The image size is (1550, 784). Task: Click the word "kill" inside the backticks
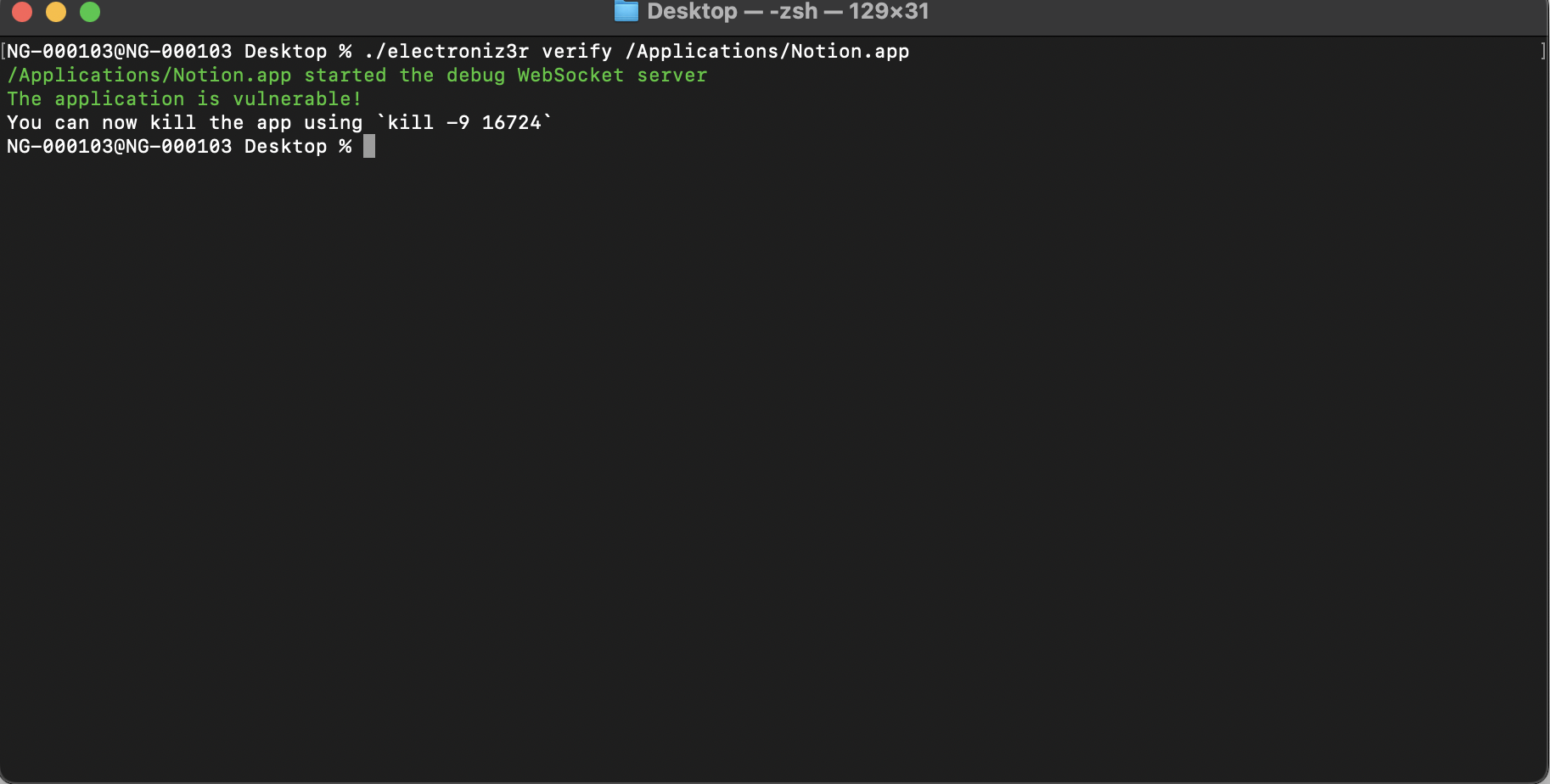click(x=411, y=122)
